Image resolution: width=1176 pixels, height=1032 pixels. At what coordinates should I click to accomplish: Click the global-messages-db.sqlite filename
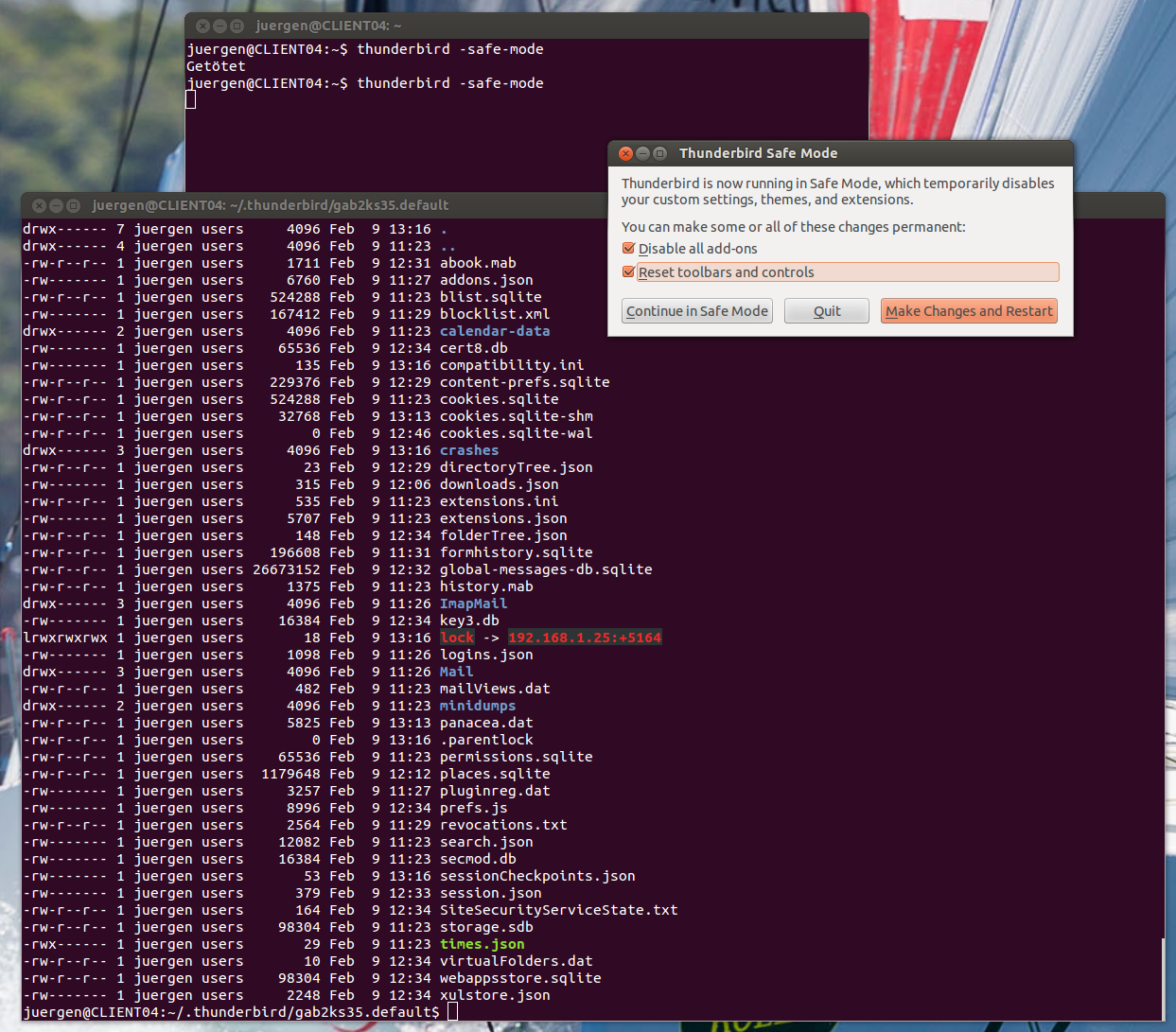tap(546, 569)
